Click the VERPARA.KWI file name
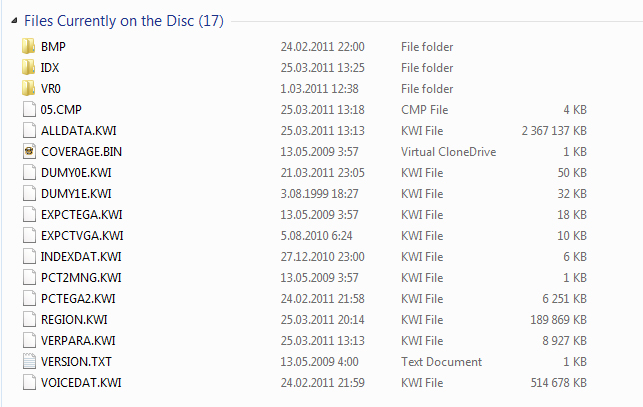Screen dimensions: 643x407 tap(78, 340)
